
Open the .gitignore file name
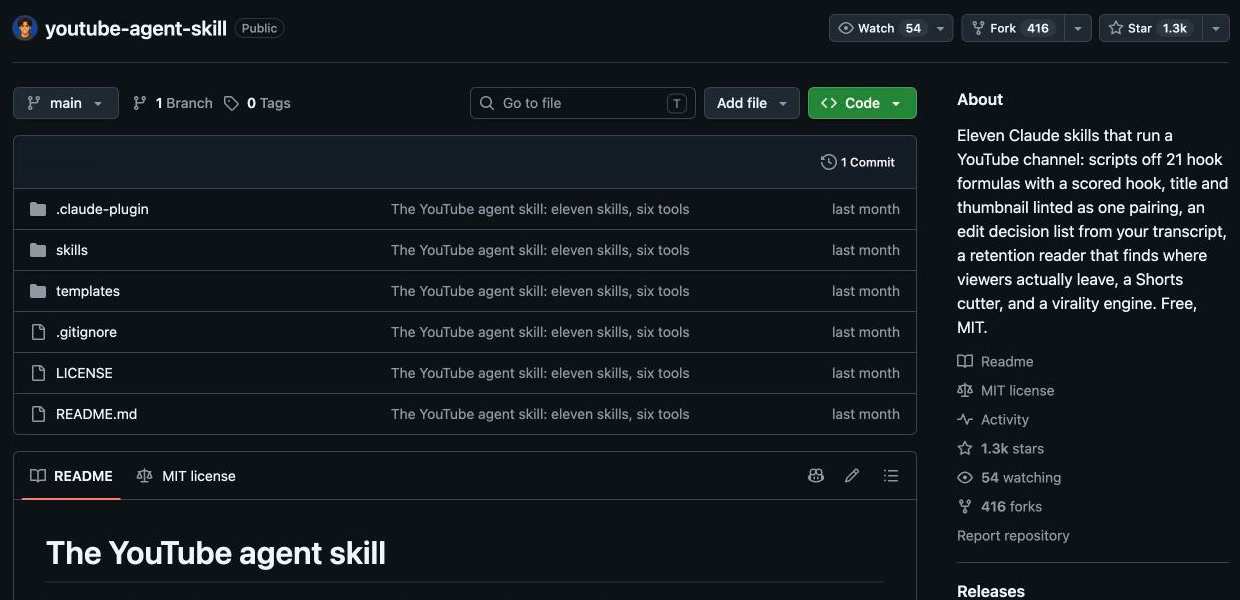tap(86, 332)
